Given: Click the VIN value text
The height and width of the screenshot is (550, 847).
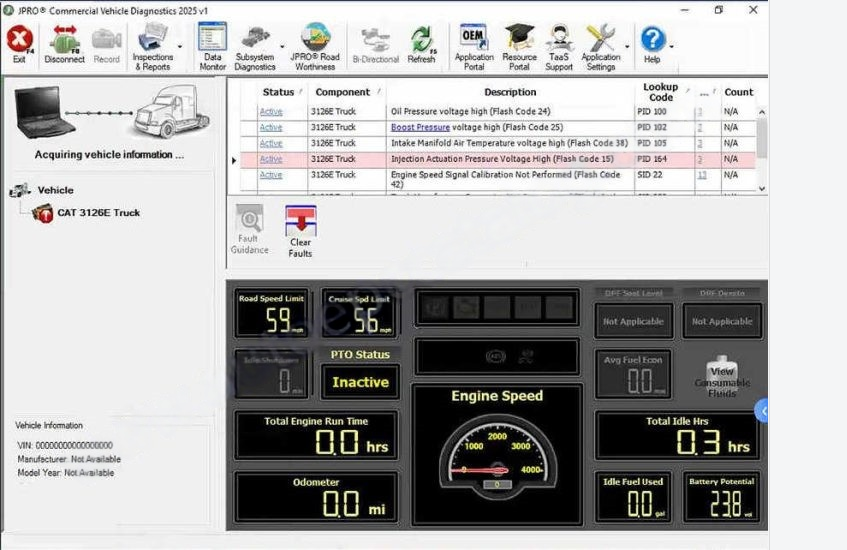Looking at the screenshot, I should tap(74, 445).
